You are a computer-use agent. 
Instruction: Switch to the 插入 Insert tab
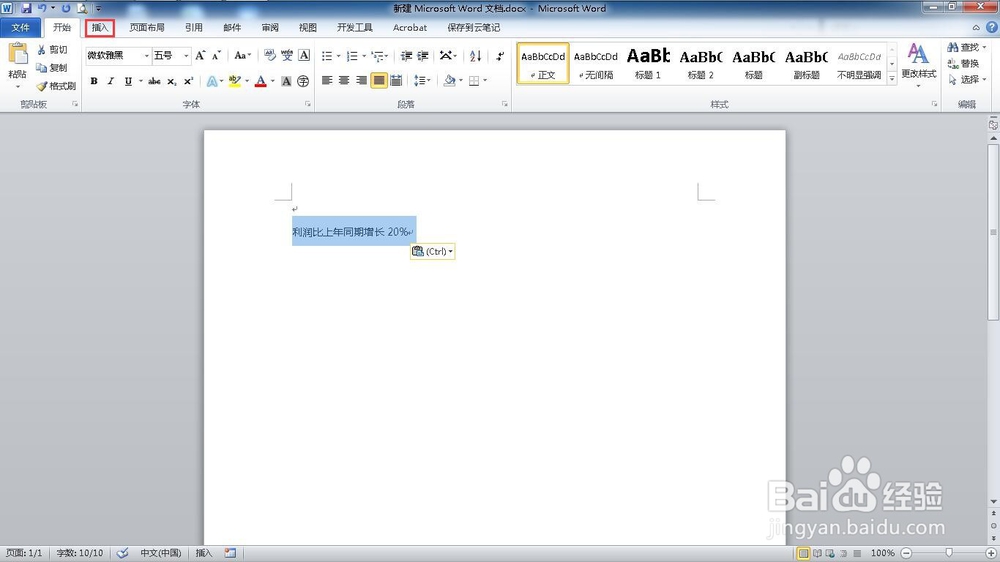point(100,27)
